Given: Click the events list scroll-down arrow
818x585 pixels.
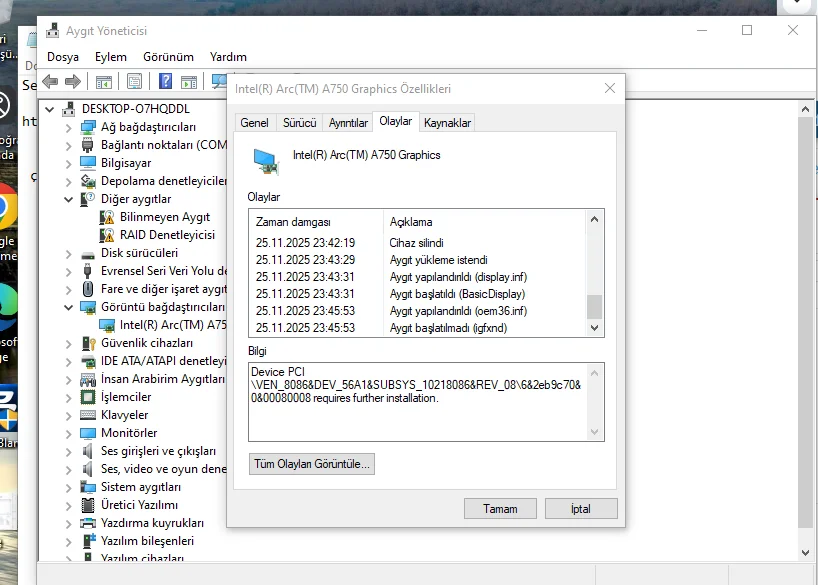Looking at the screenshot, I should tap(594, 328).
